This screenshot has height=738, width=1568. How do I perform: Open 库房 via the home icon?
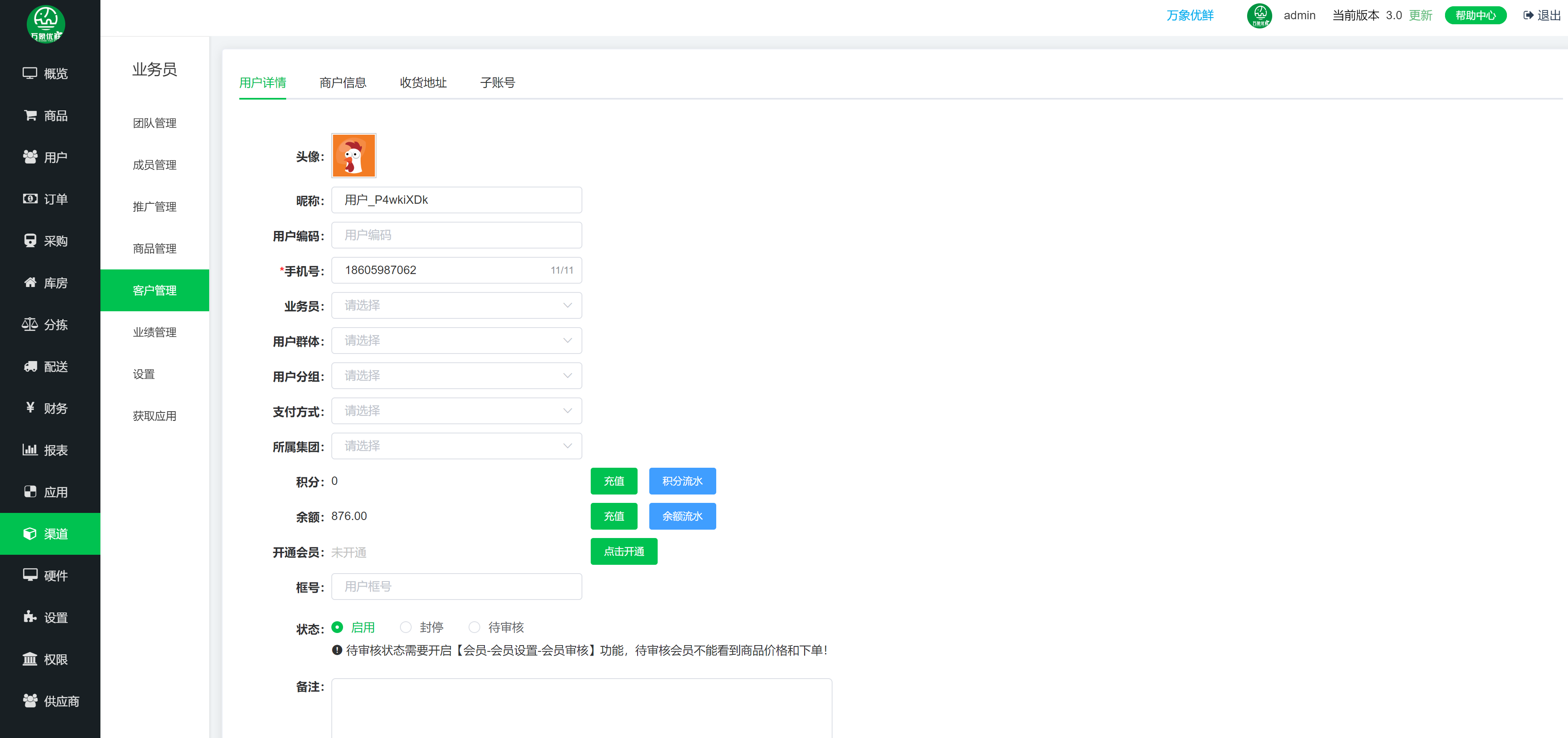click(30, 282)
